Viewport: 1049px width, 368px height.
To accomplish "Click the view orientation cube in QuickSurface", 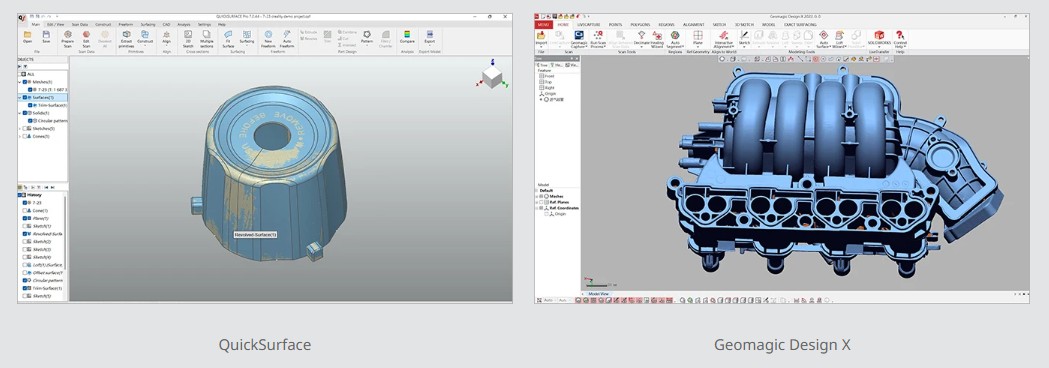I will 493,76.
